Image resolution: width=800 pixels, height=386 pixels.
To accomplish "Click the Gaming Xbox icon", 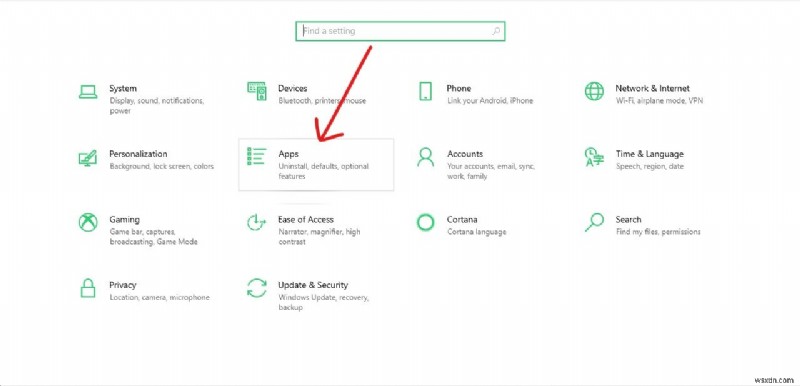I will pyautogui.click(x=88, y=222).
